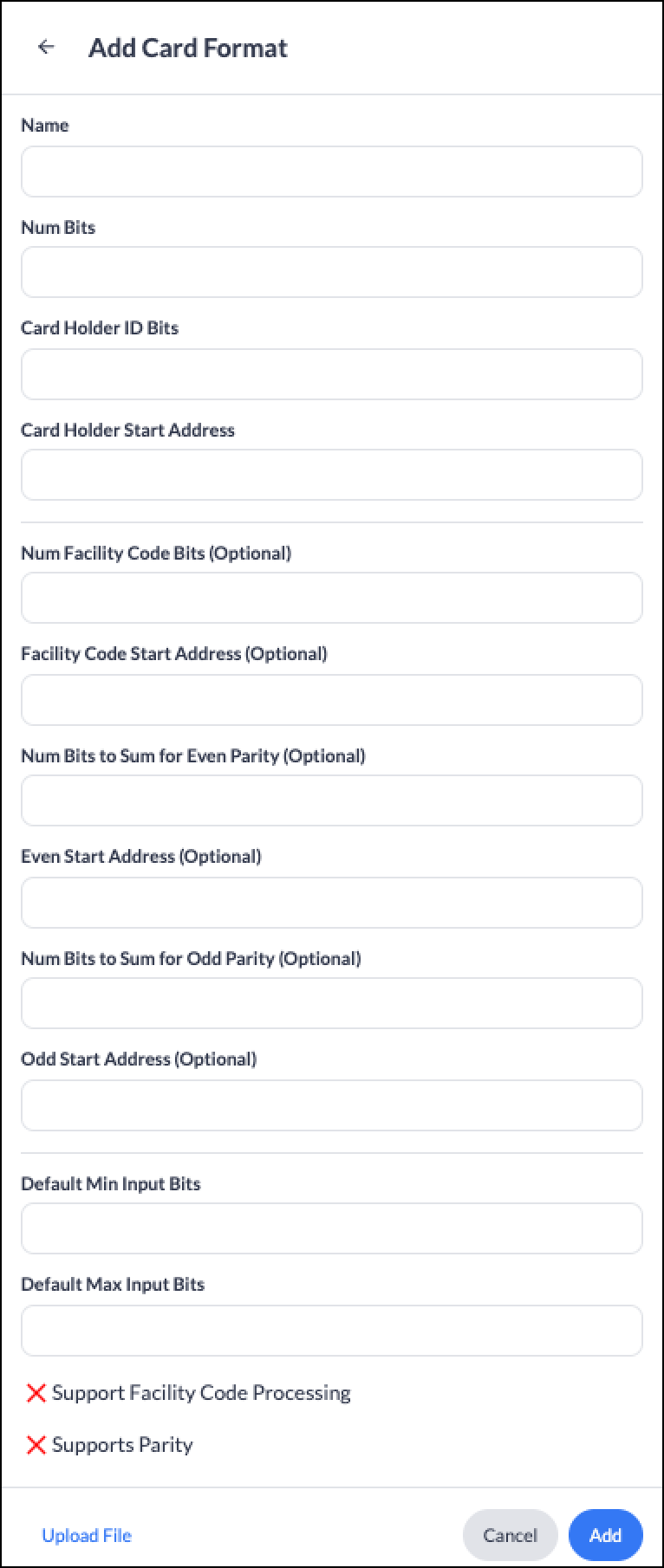
Task: Go back using the arrow icon
Action: [x=46, y=48]
